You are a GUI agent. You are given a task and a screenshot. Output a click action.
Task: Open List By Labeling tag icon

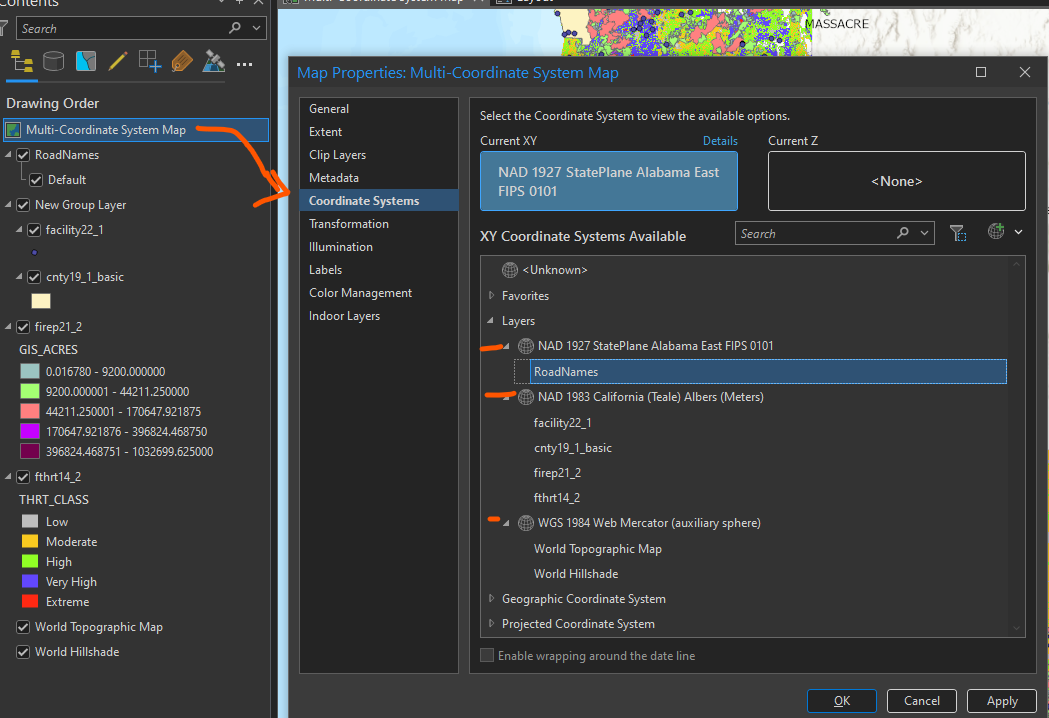181,61
